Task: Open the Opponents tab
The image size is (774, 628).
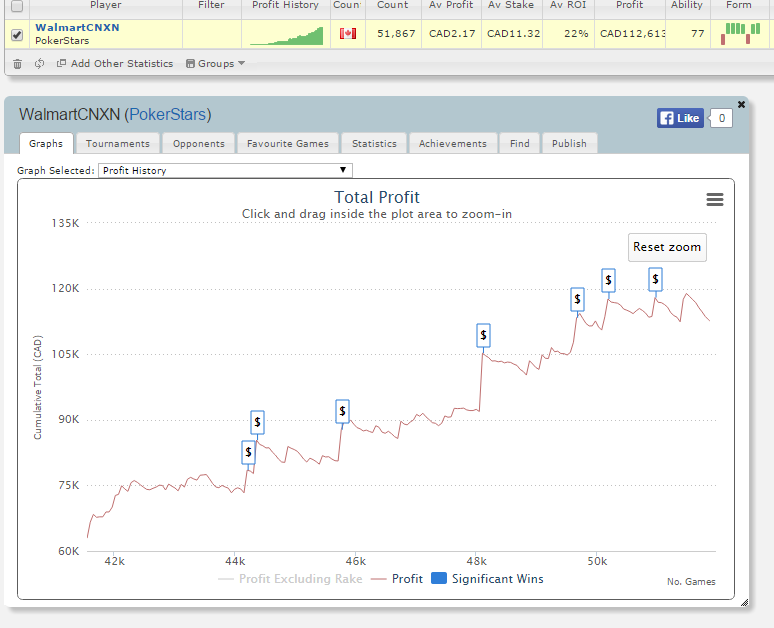Action: pos(198,144)
